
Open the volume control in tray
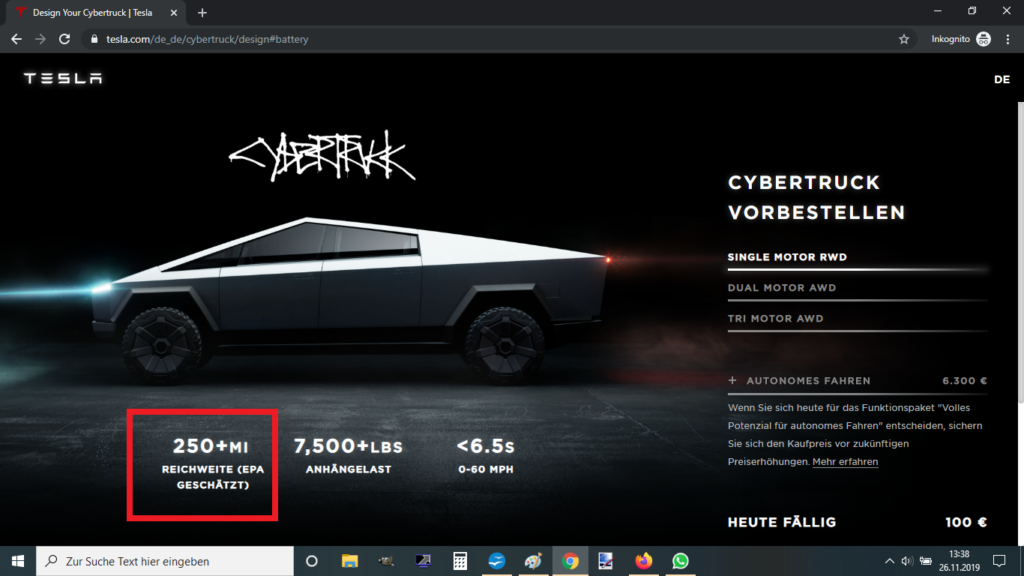(x=907, y=561)
